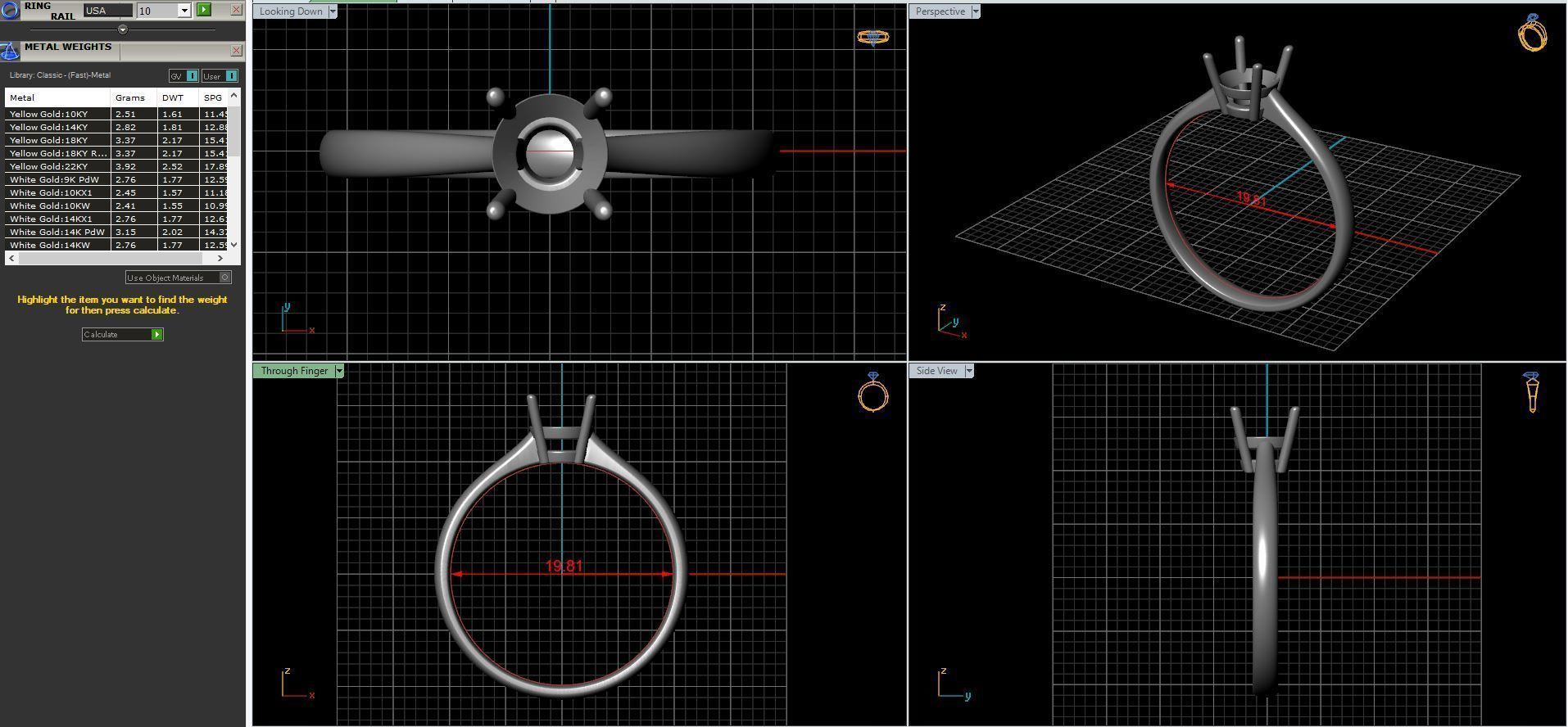
Task: Click the 19.81 dimension in Perspective view
Action: [1251, 199]
